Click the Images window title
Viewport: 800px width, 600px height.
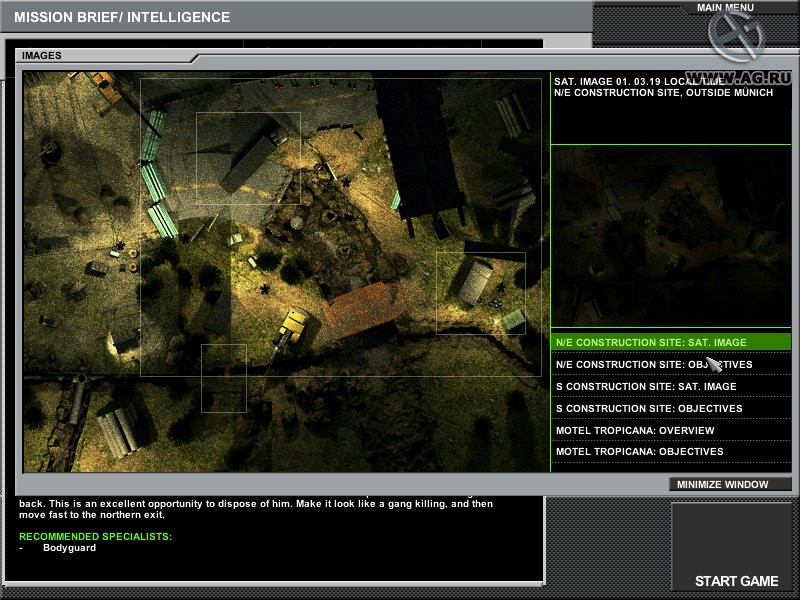pyautogui.click(x=41, y=56)
